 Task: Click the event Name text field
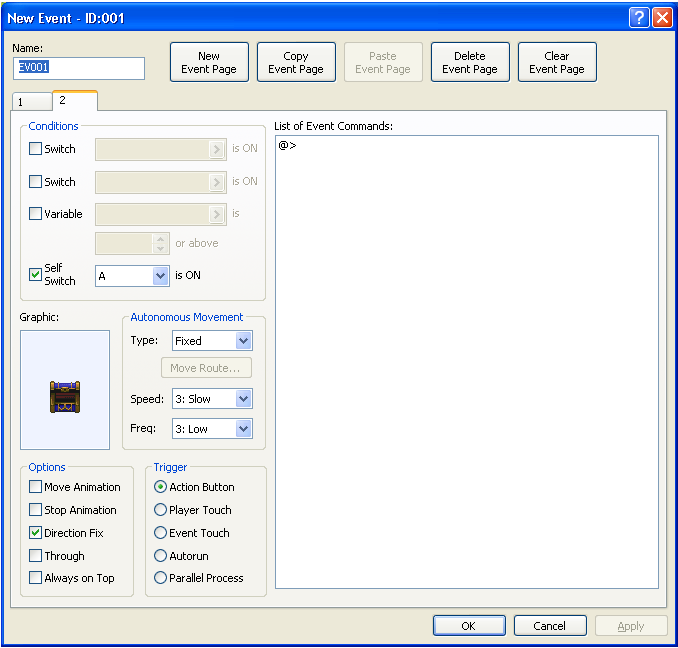(x=80, y=68)
